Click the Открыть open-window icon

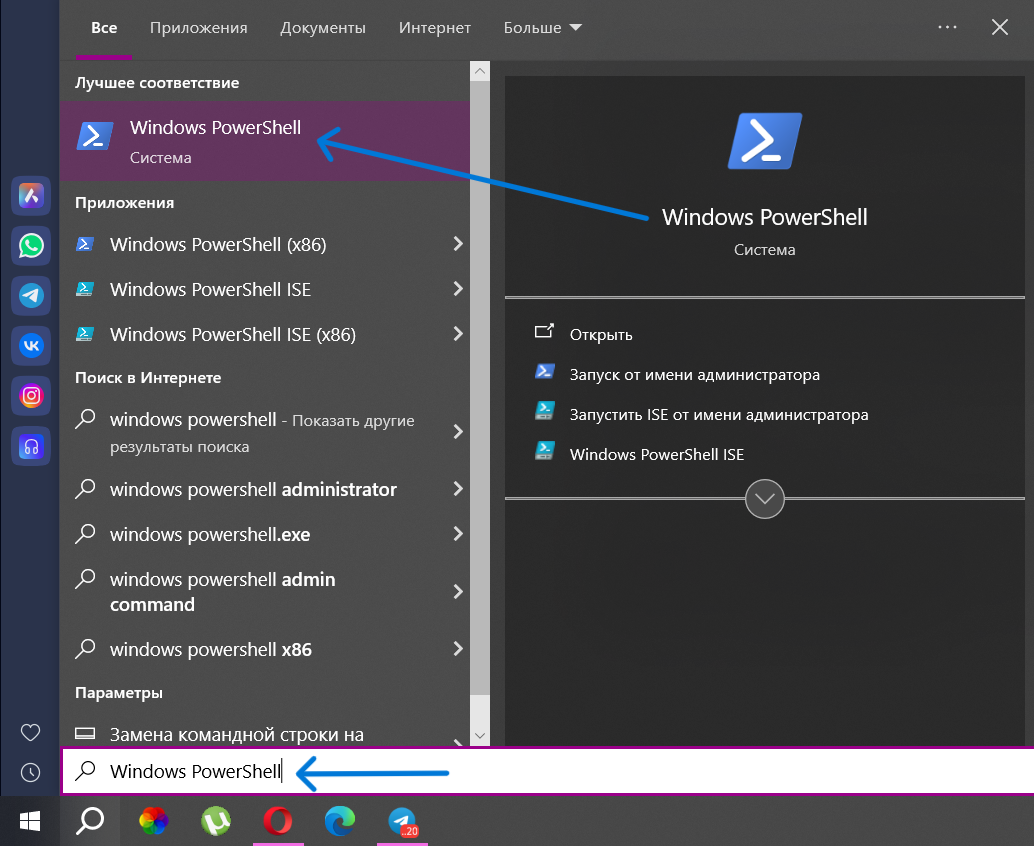(x=544, y=331)
